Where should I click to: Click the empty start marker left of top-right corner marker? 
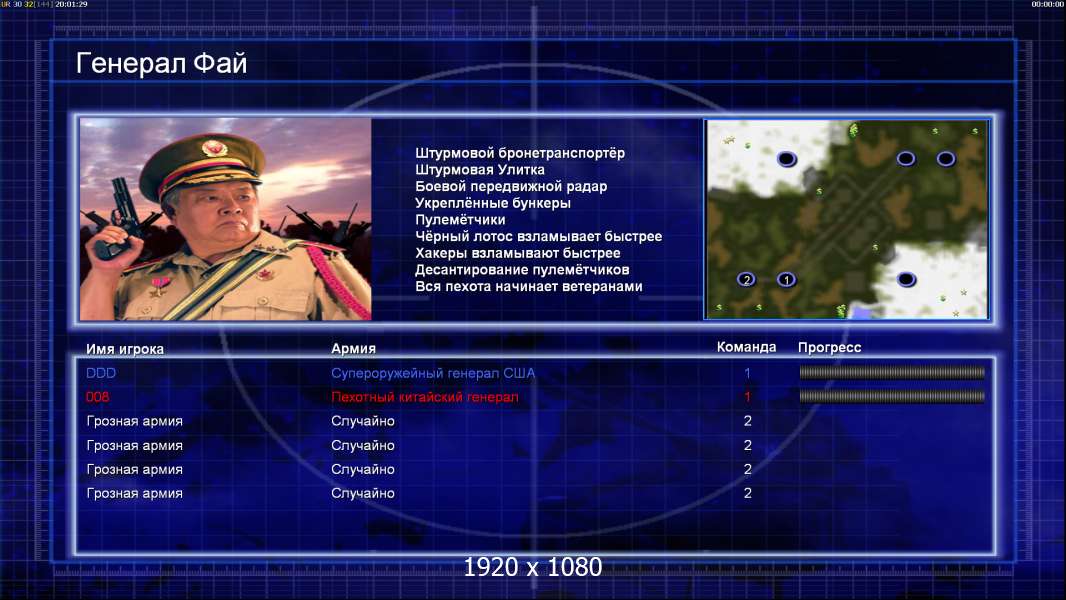click(x=906, y=159)
